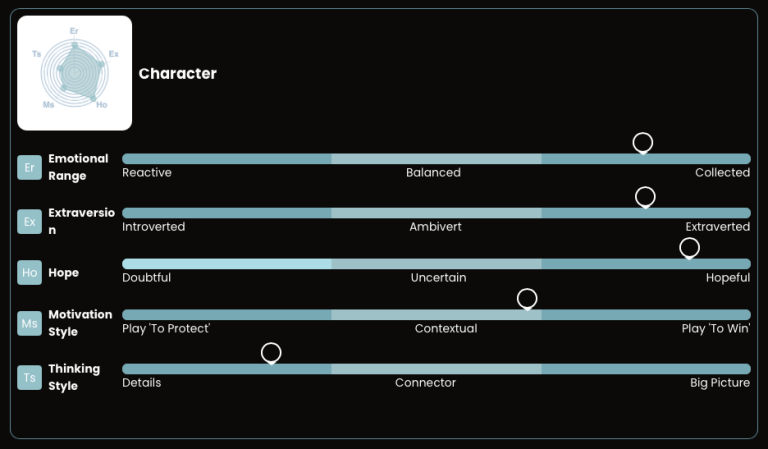Click the Hope slider handle
Screen dimensions: 768x449
coord(689,247)
